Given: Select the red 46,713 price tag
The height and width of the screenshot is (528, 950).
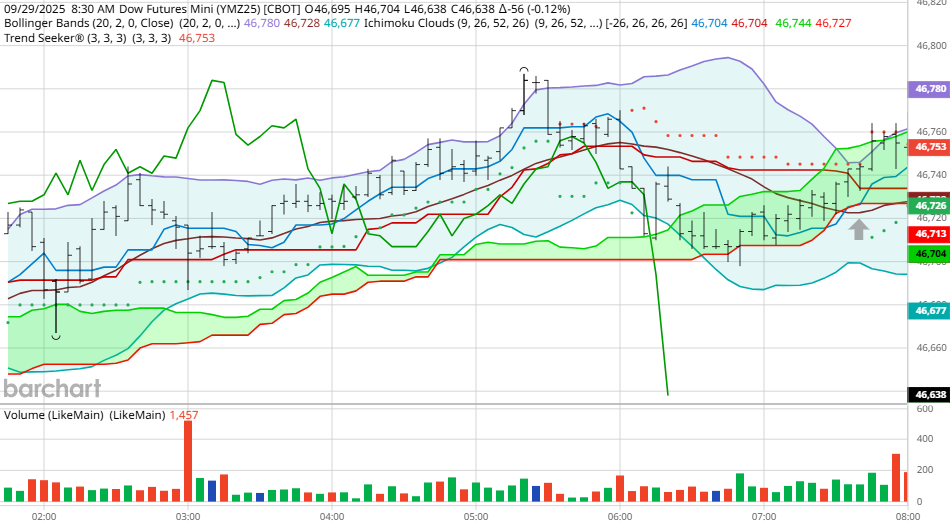Looking at the screenshot, I should (929, 234).
